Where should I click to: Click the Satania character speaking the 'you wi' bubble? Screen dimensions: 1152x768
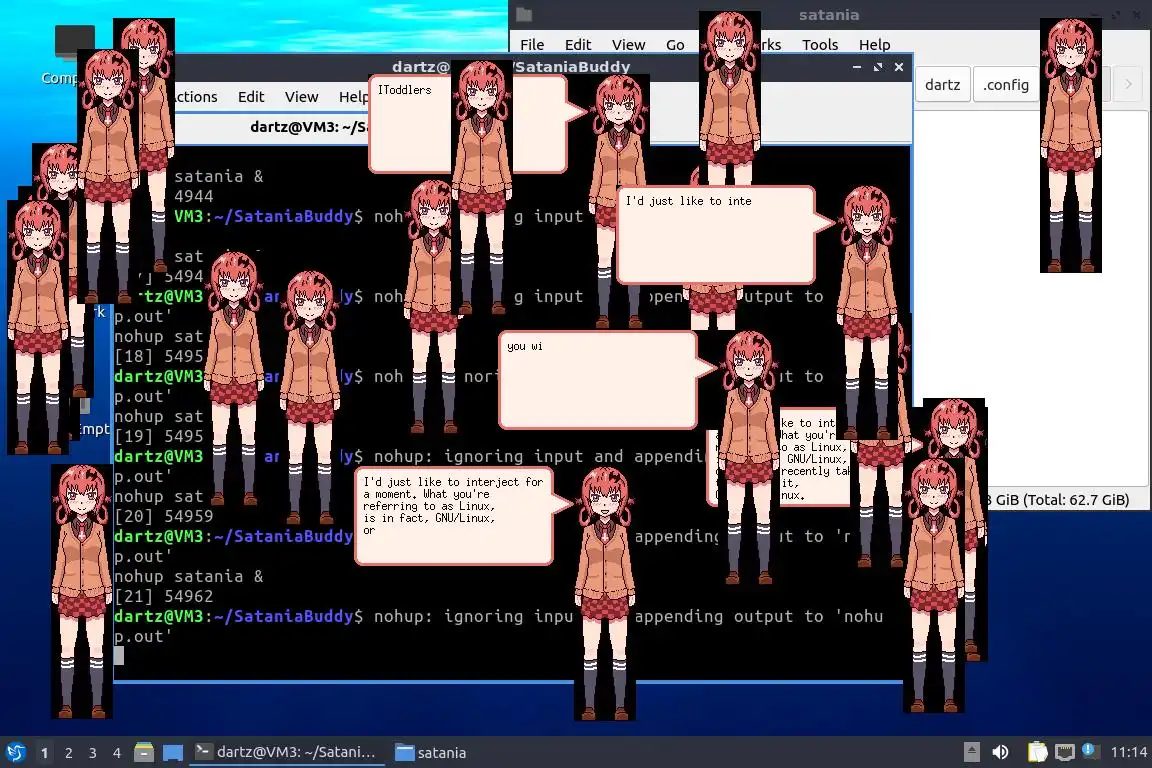tap(748, 457)
